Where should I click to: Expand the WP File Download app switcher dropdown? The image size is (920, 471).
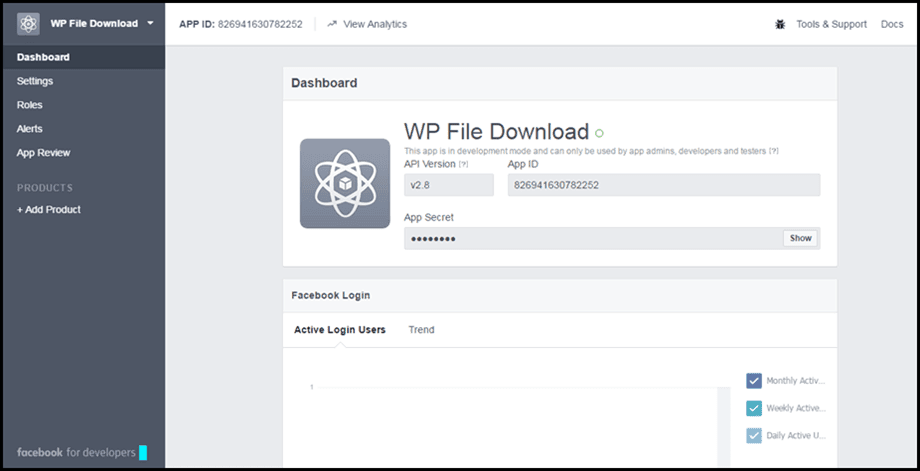(150, 23)
